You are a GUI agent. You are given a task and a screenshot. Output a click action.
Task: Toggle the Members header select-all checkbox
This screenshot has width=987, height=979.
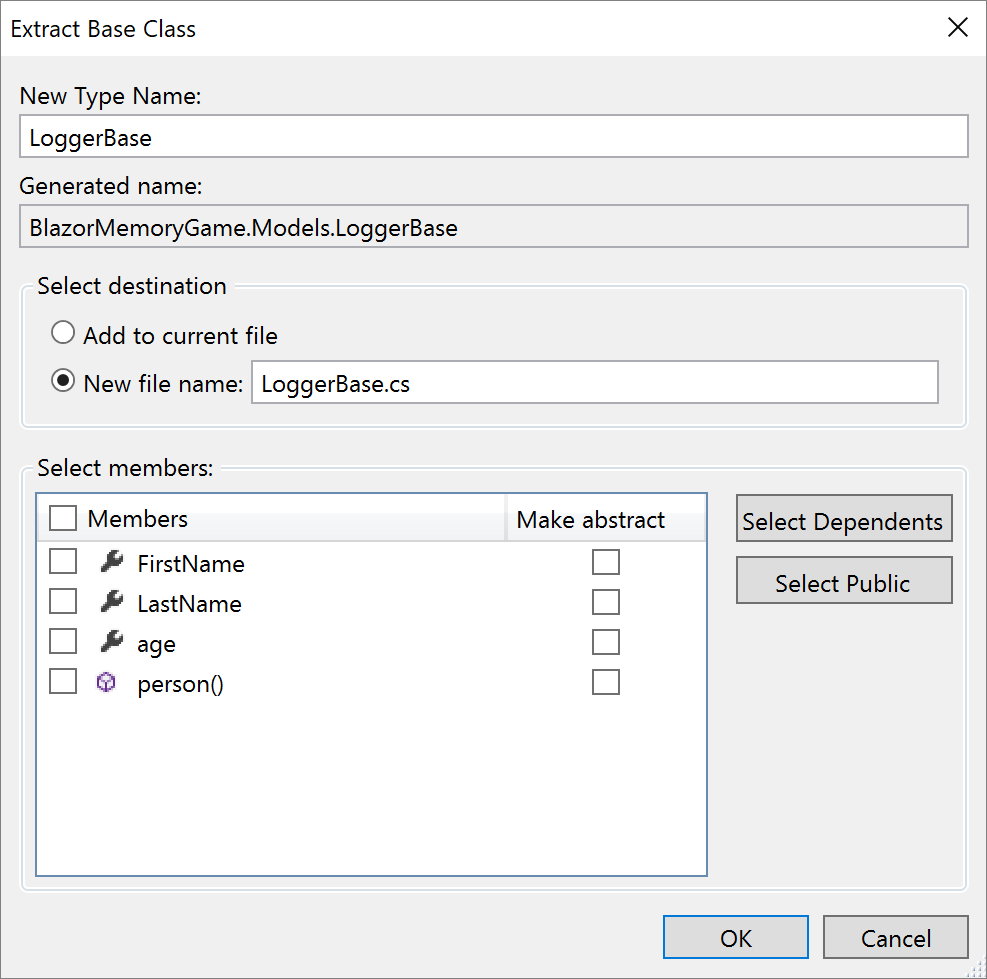tap(63, 518)
